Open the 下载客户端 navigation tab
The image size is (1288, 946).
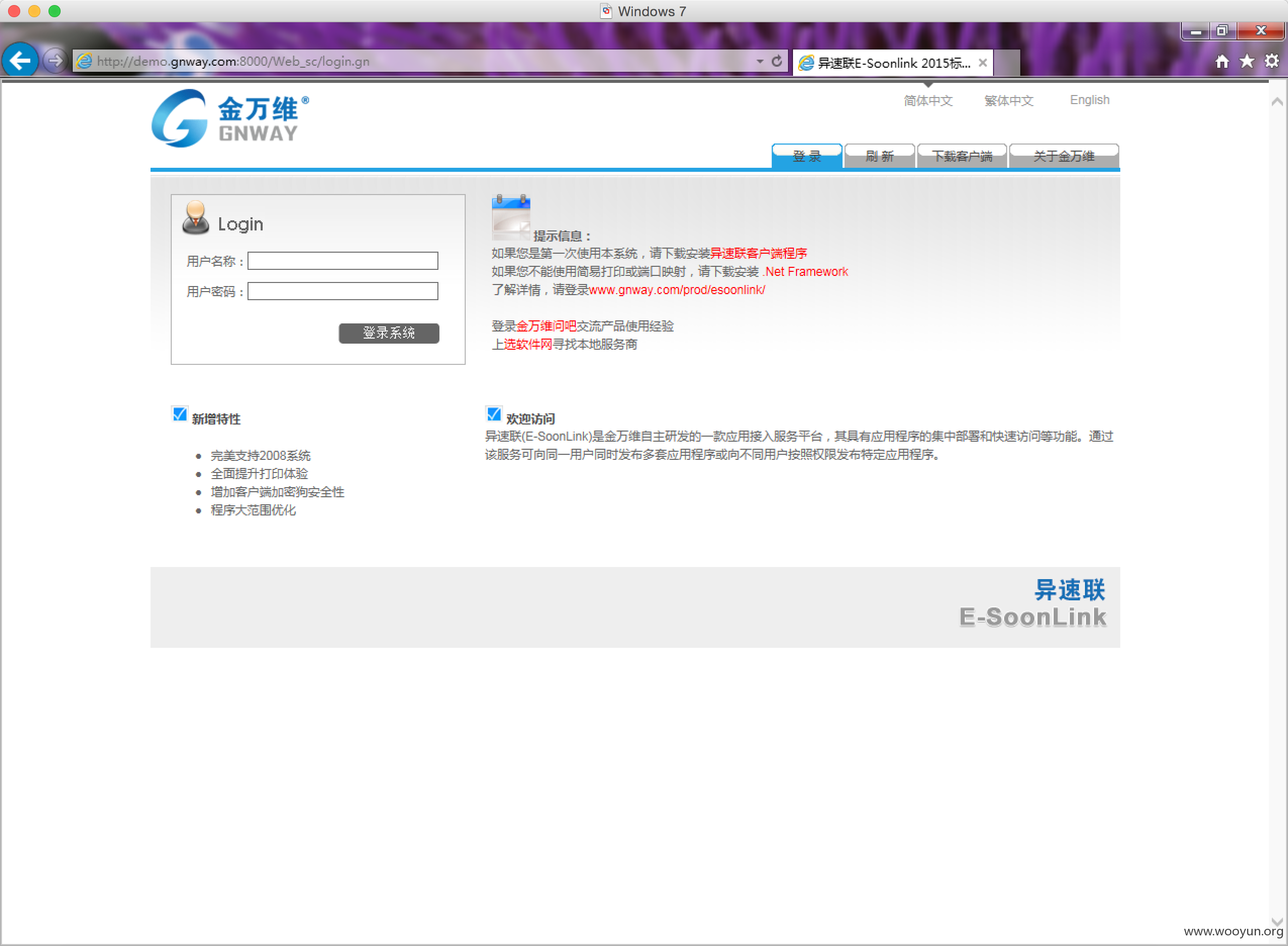962,156
